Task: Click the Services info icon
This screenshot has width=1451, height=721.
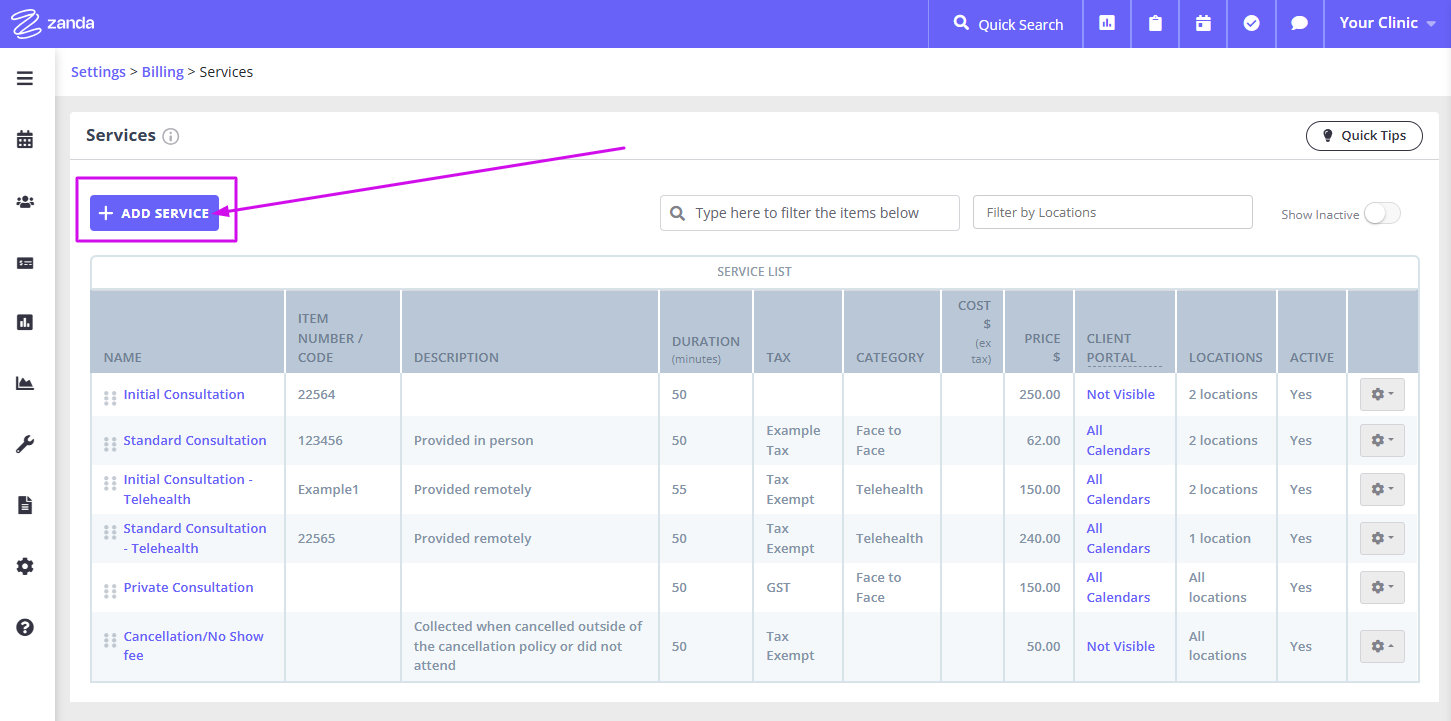Action: point(171,136)
